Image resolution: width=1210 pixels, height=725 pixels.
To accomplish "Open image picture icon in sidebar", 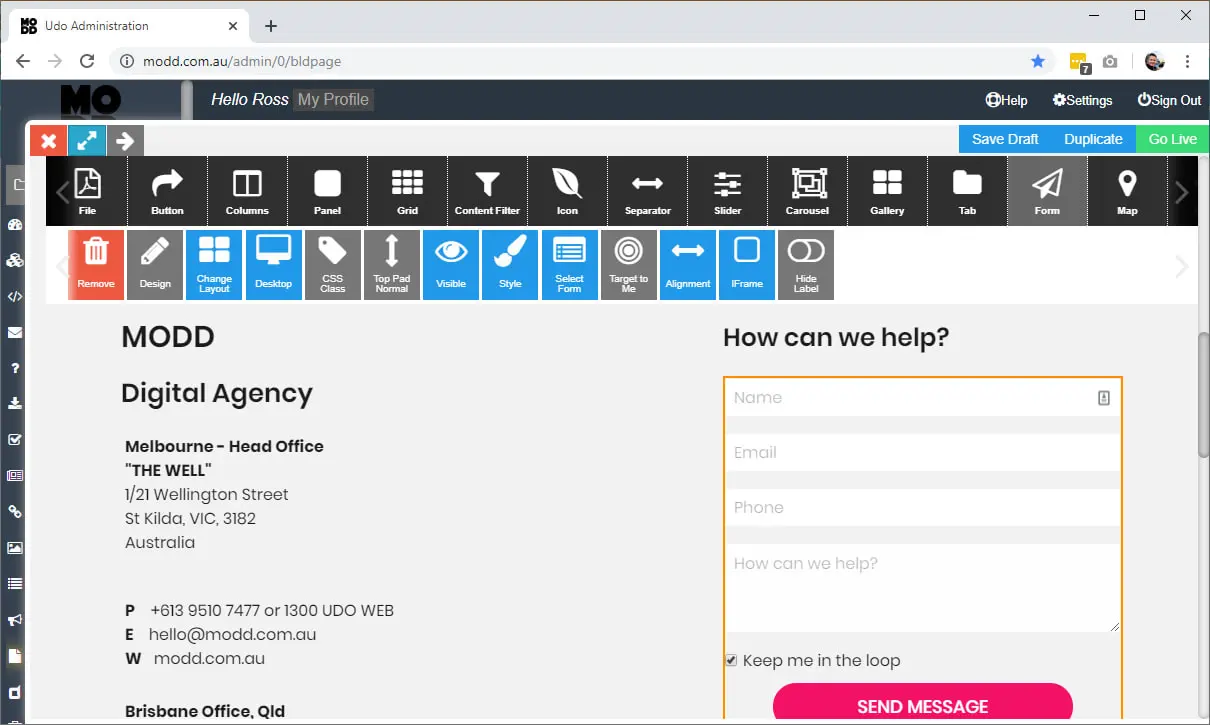I will [x=15, y=547].
